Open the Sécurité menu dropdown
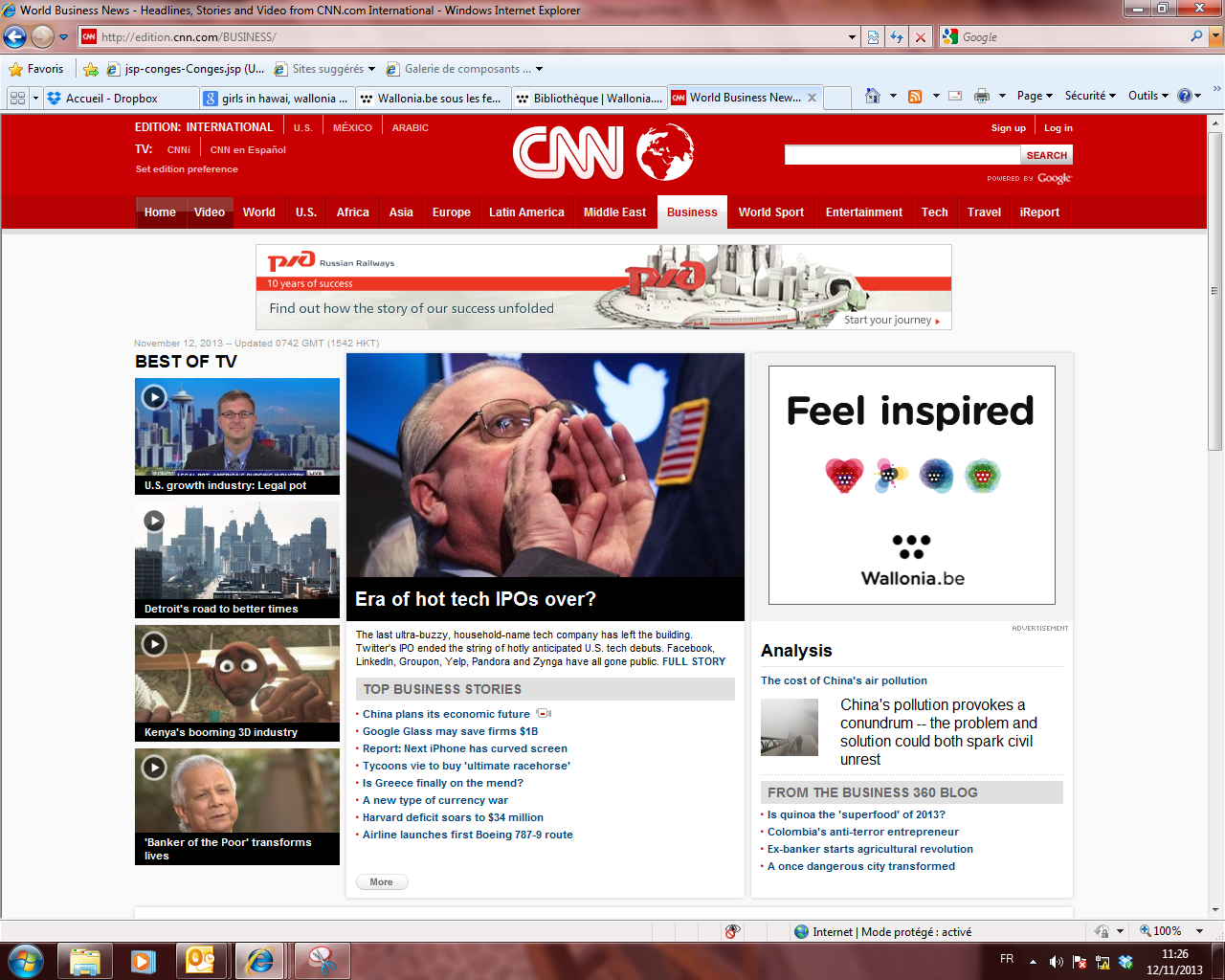The image size is (1225, 980). [x=1090, y=96]
